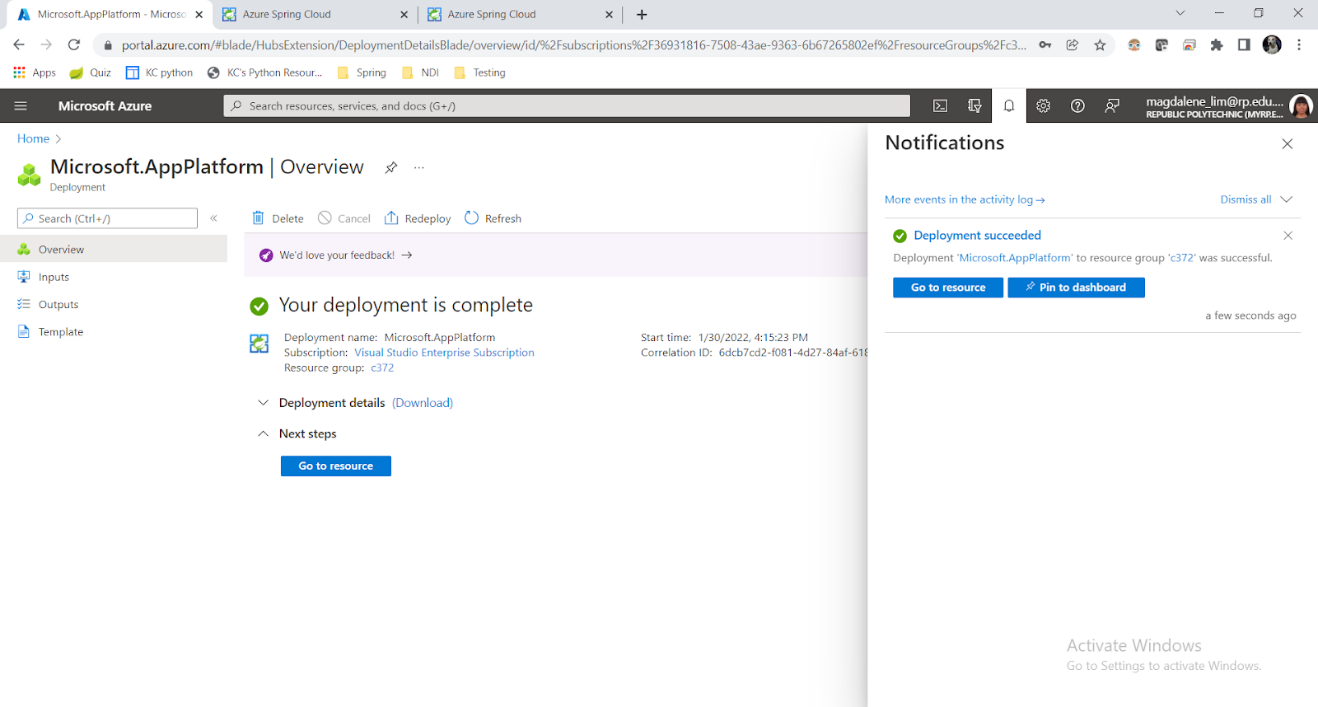The height and width of the screenshot is (707, 1318).
Task: Open the portal Settings gear icon
Action: 1043,105
